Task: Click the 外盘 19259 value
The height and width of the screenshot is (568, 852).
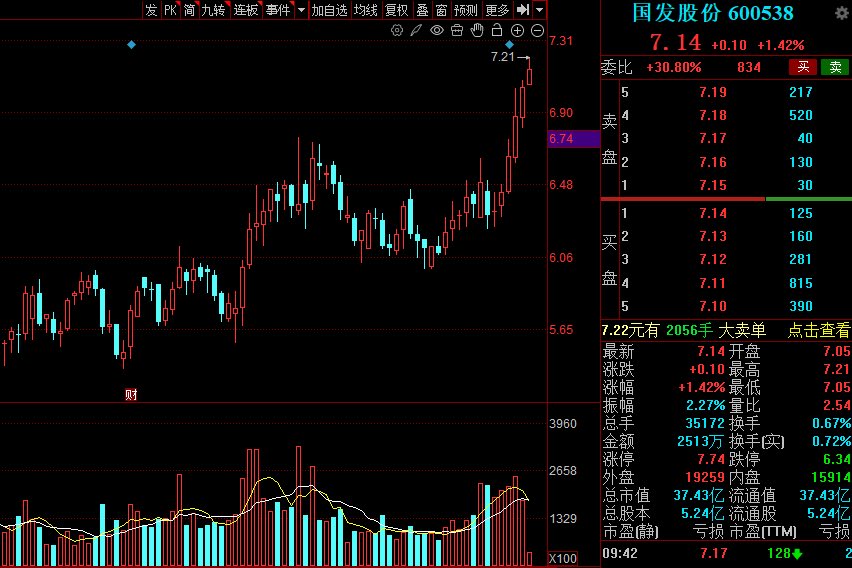Action: (705, 477)
